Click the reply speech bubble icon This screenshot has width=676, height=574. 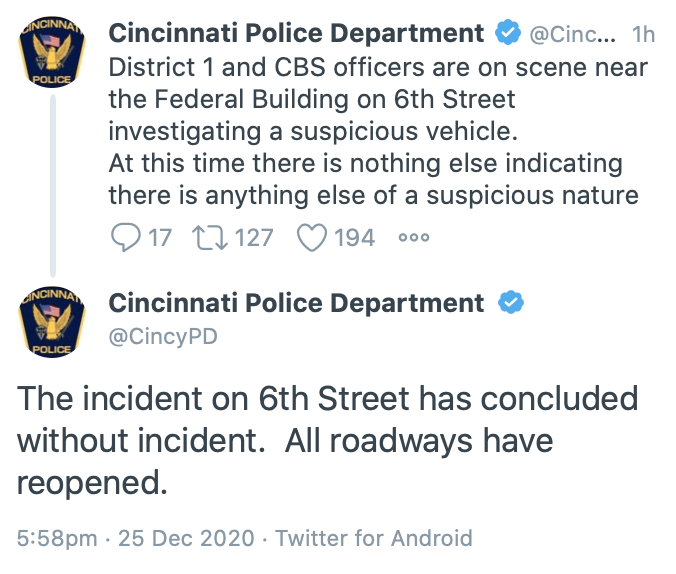point(124,238)
